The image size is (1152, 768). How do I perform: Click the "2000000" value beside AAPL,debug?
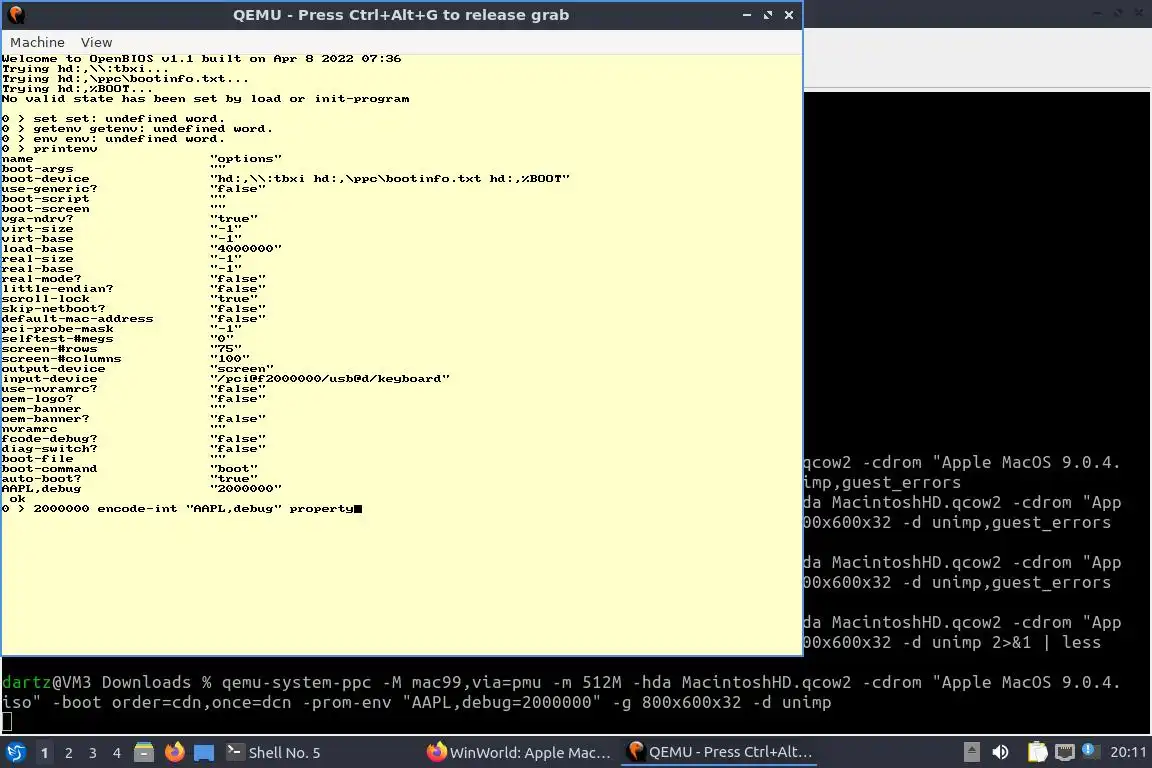pyautogui.click(x=245, y=489)
